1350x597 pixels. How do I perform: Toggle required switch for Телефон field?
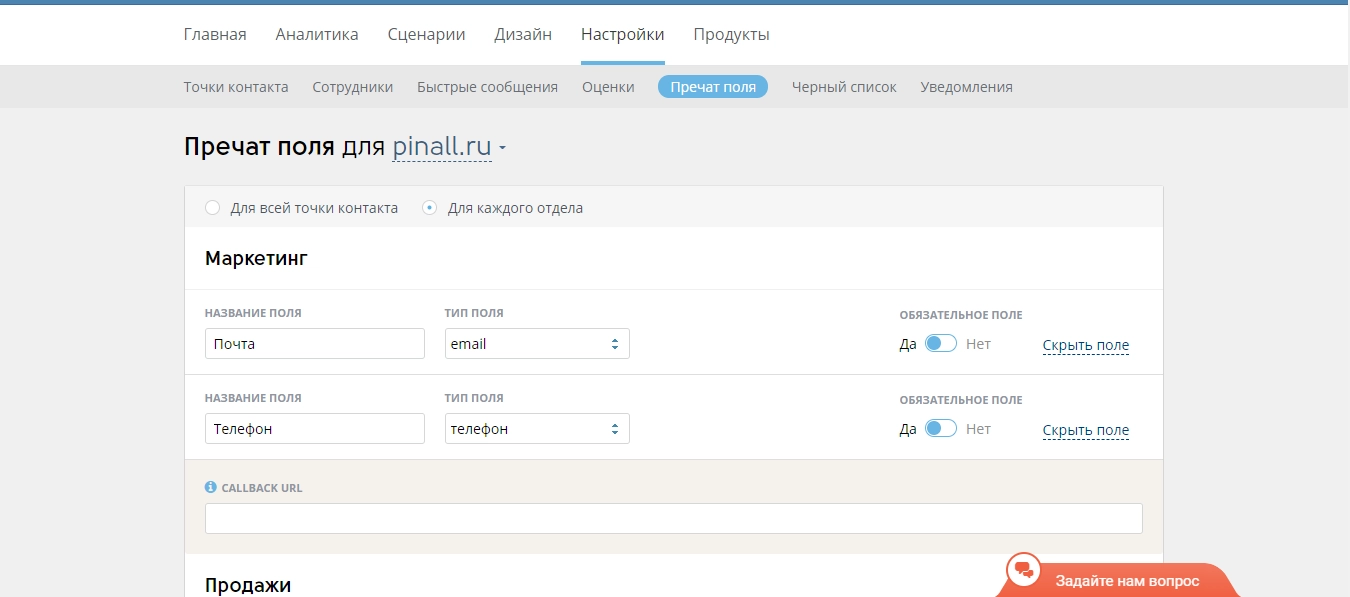click(x=940, y=429)
